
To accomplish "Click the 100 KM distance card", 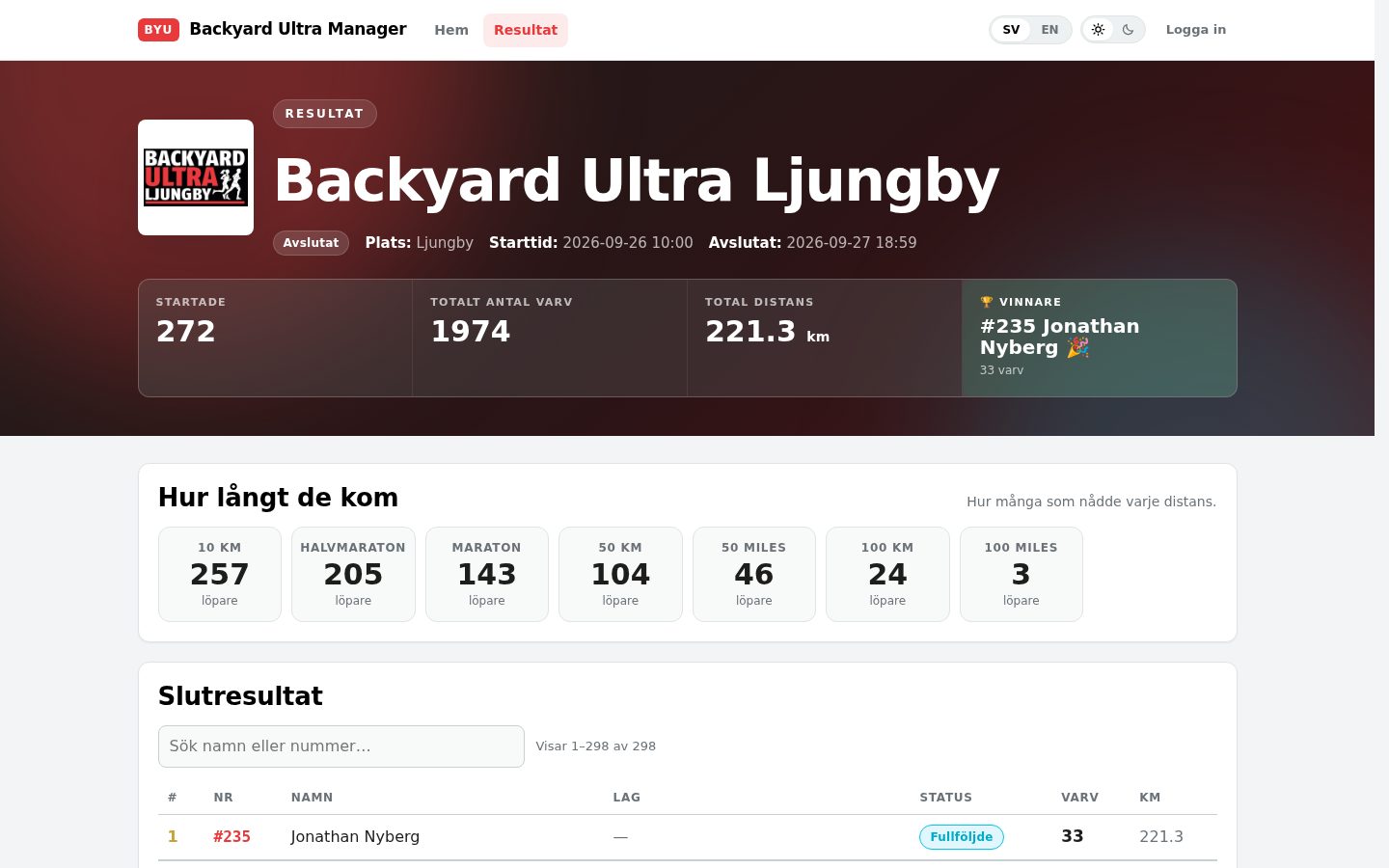I will click(x=887, y=574).
